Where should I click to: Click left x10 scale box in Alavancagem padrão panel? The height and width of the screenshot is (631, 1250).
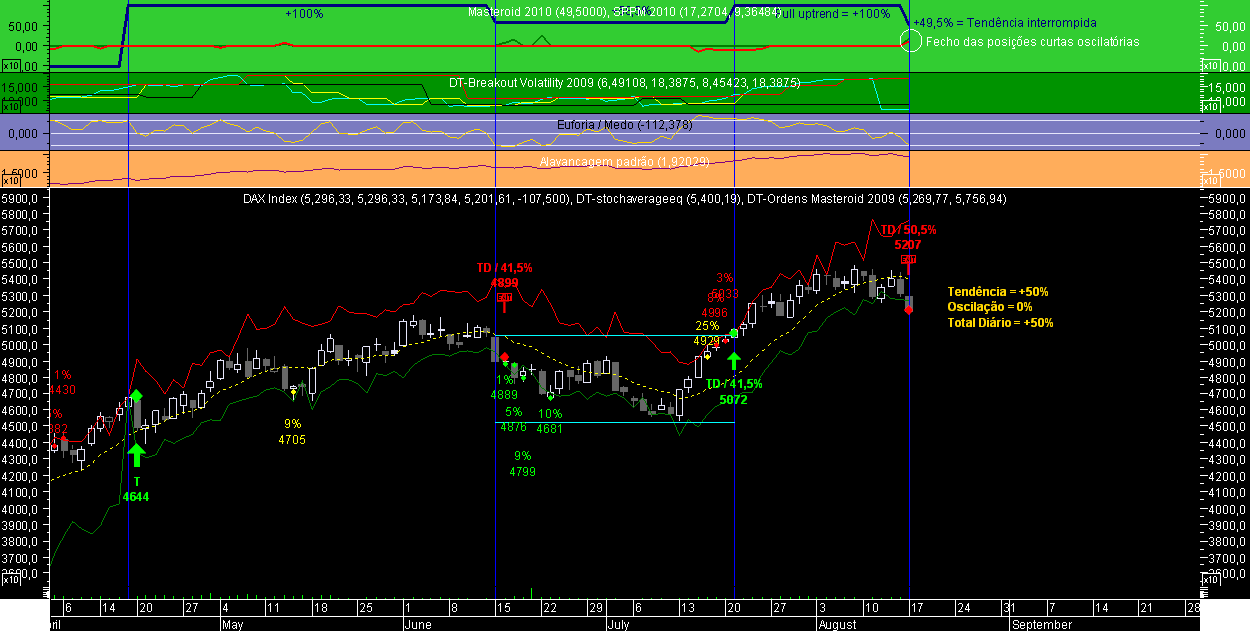11,181
